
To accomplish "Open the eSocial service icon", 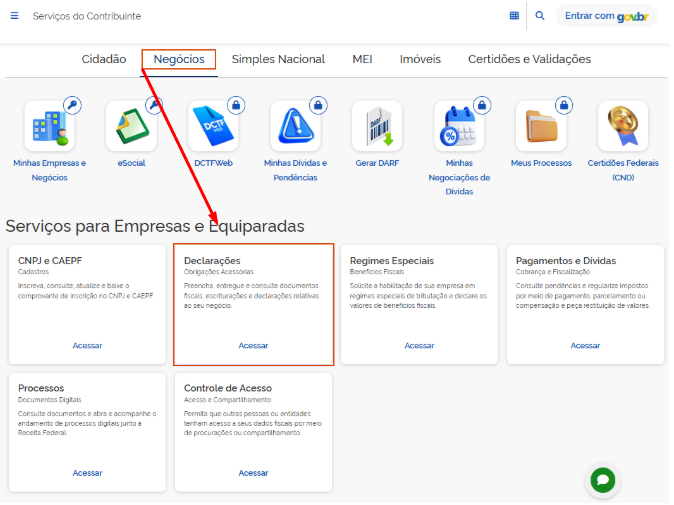I will (131, 127).
